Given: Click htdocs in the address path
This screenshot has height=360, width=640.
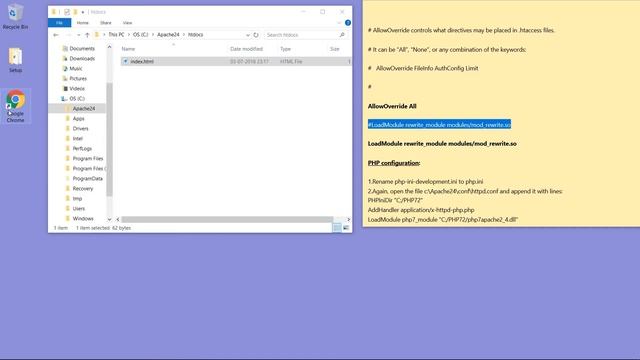Looking at the screenshot, I should [196, 35].
